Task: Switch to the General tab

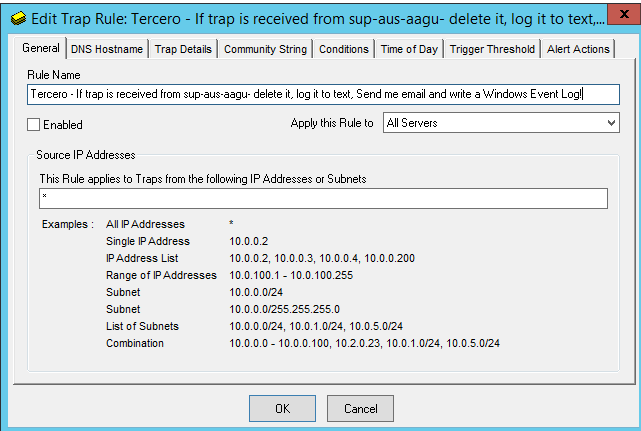Action: 41,49
